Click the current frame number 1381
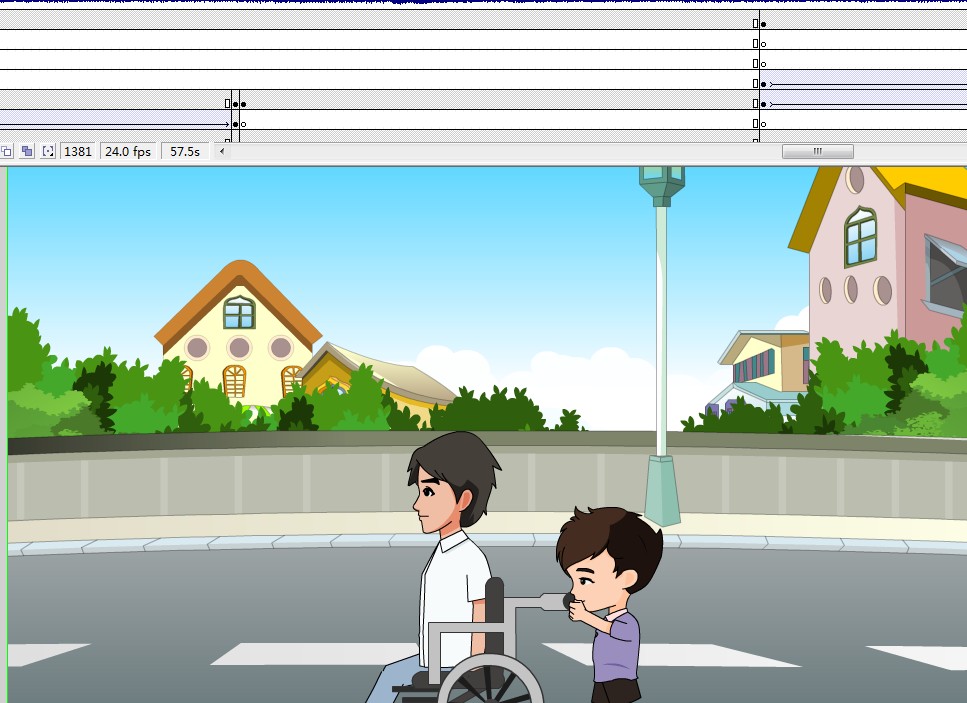967x703 pixels. [77, 151]
